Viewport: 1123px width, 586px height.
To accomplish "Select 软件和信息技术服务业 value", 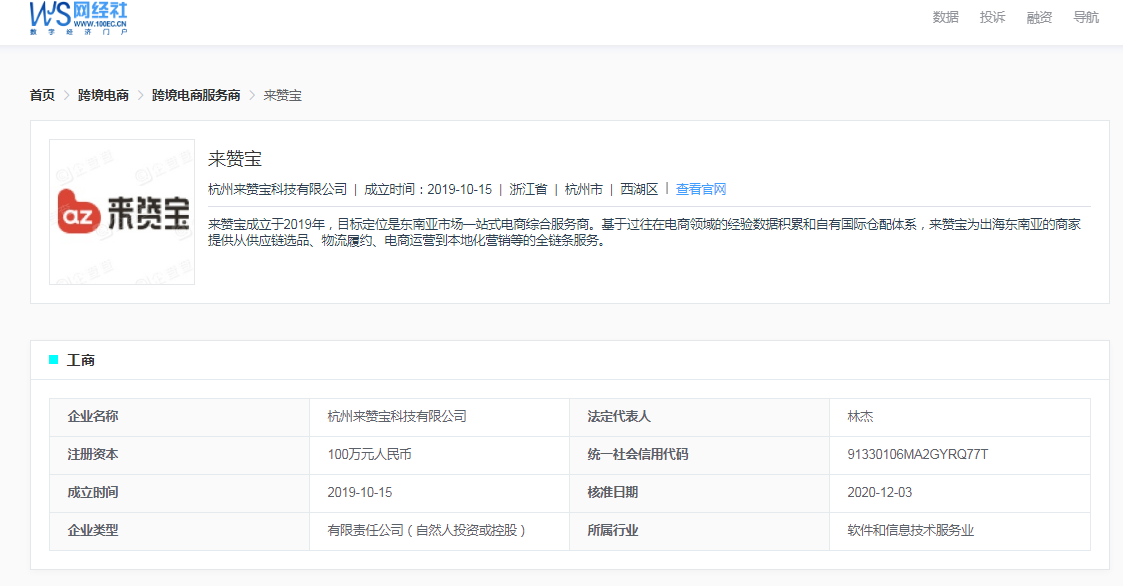I will pos(910,531).
